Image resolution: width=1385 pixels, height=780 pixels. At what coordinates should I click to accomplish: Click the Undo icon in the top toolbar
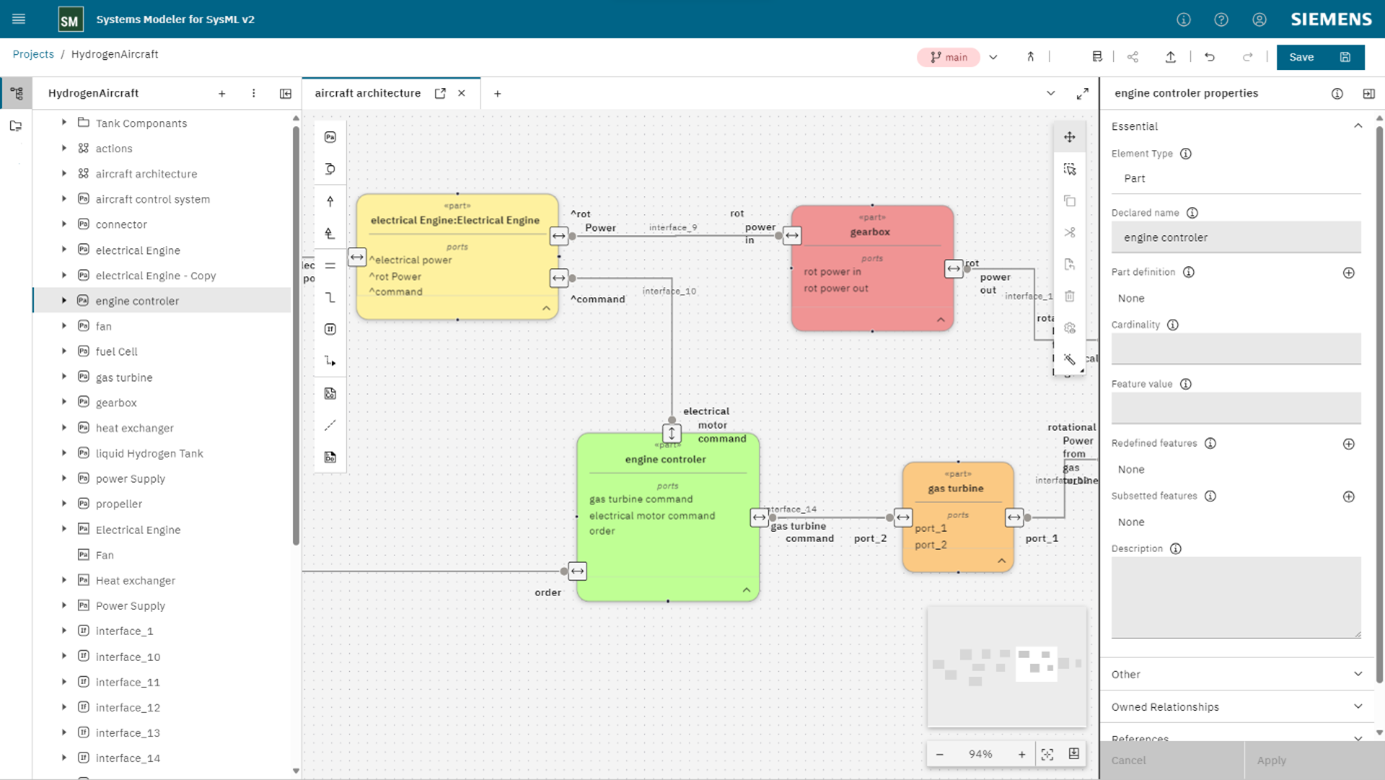click(x=1209, y=57)
